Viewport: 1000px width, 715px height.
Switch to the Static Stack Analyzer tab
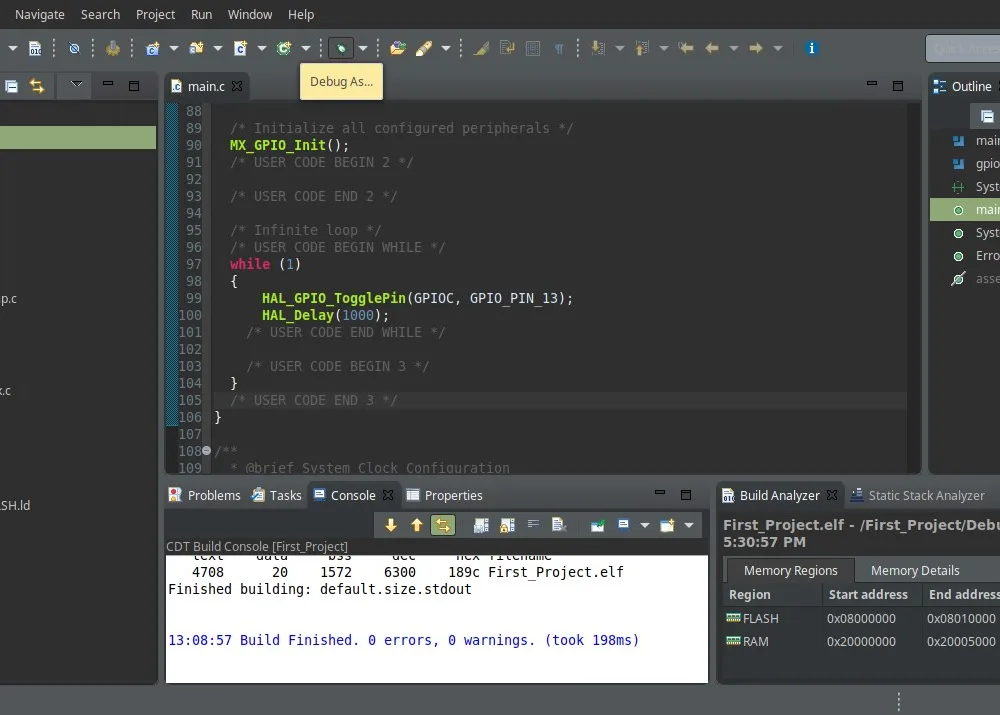pyautogui.click(x=917, y=496)
